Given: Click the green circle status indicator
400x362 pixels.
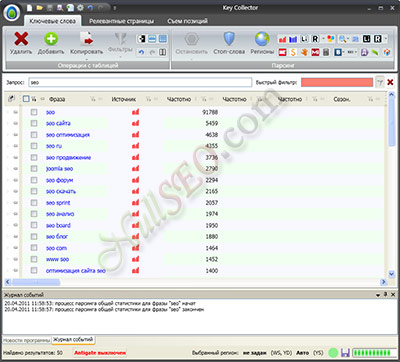Looking at the screenshot, I should [333, 353].
